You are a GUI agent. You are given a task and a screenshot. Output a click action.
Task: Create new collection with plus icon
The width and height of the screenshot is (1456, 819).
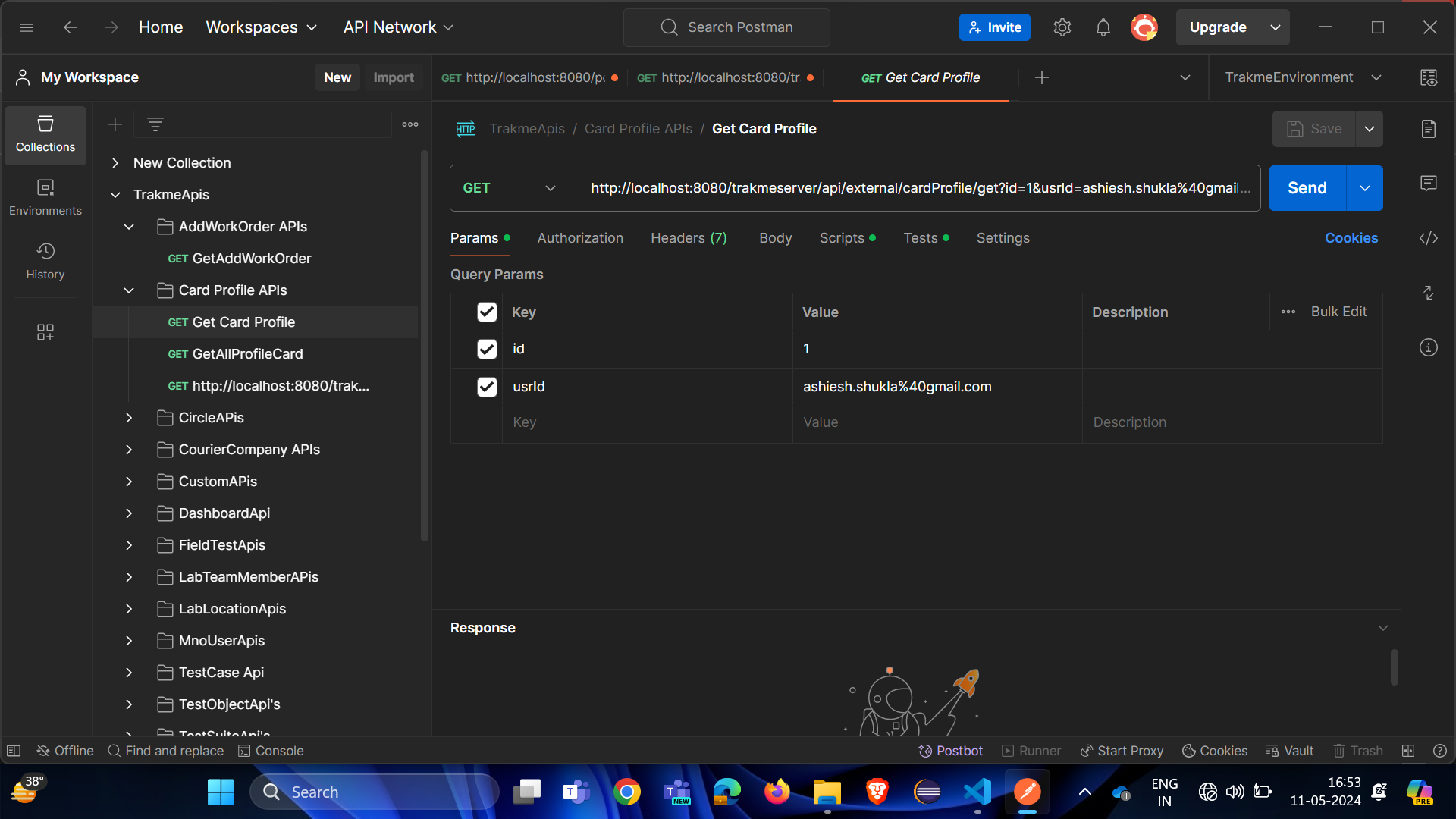115,124
